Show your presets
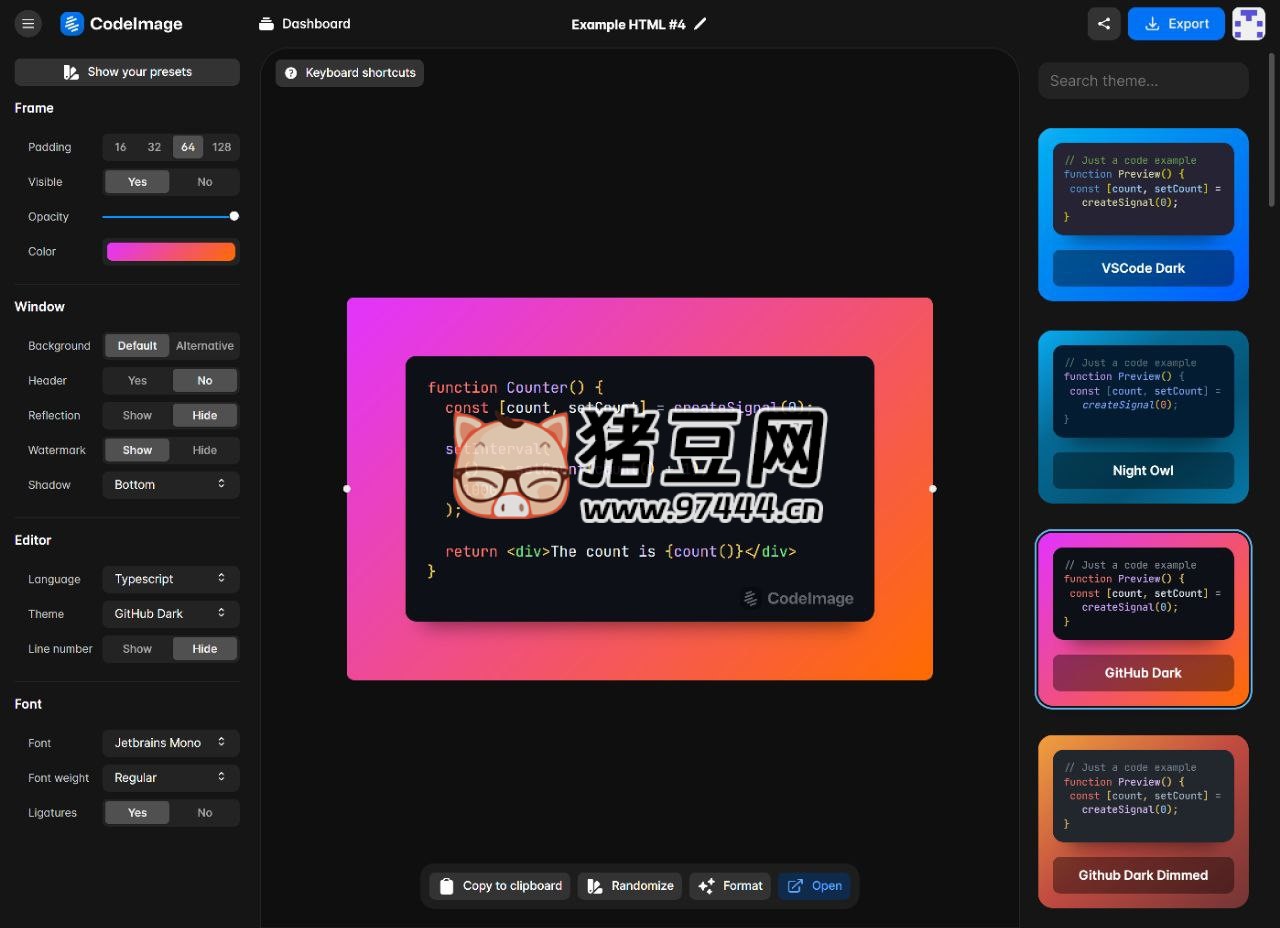The height and width of the screenshot is (928, 1280). (x=126, y=71)
